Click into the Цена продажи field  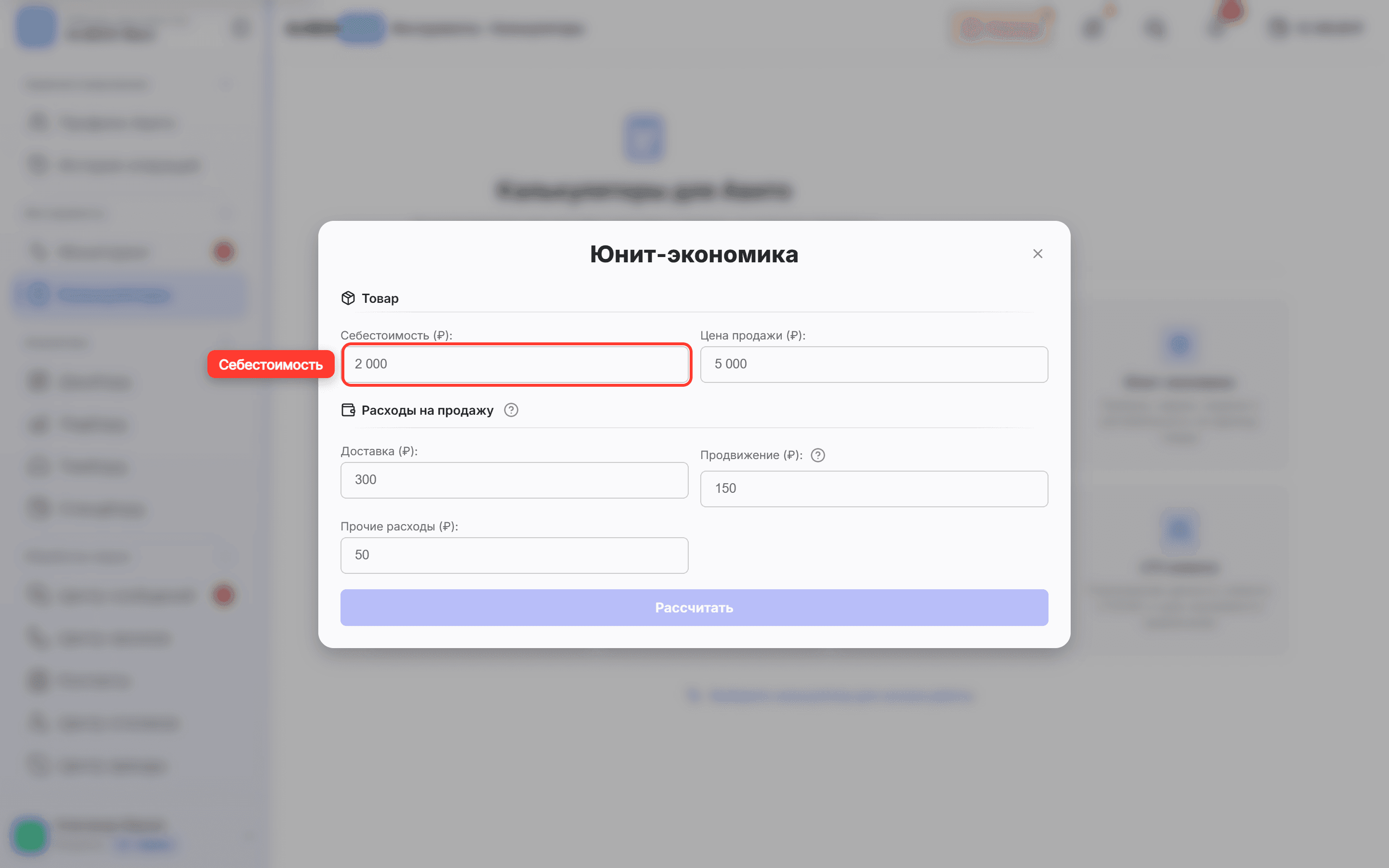(x=873, y=365)
